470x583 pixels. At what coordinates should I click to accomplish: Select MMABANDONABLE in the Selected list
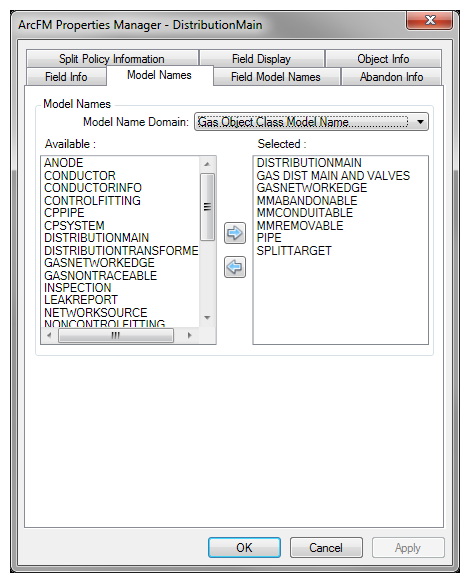coord(307,201)
